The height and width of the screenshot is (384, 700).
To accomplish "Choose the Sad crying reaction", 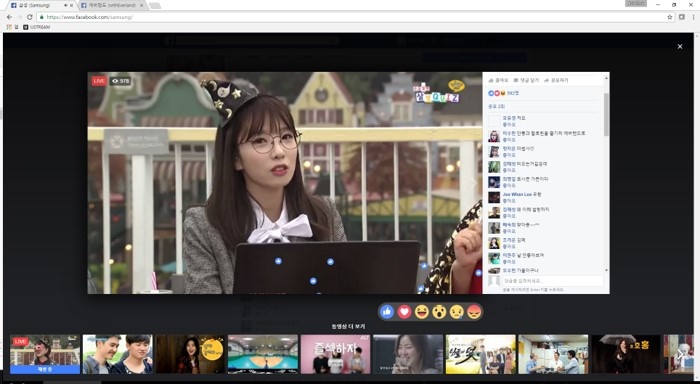I will point(457,312).
